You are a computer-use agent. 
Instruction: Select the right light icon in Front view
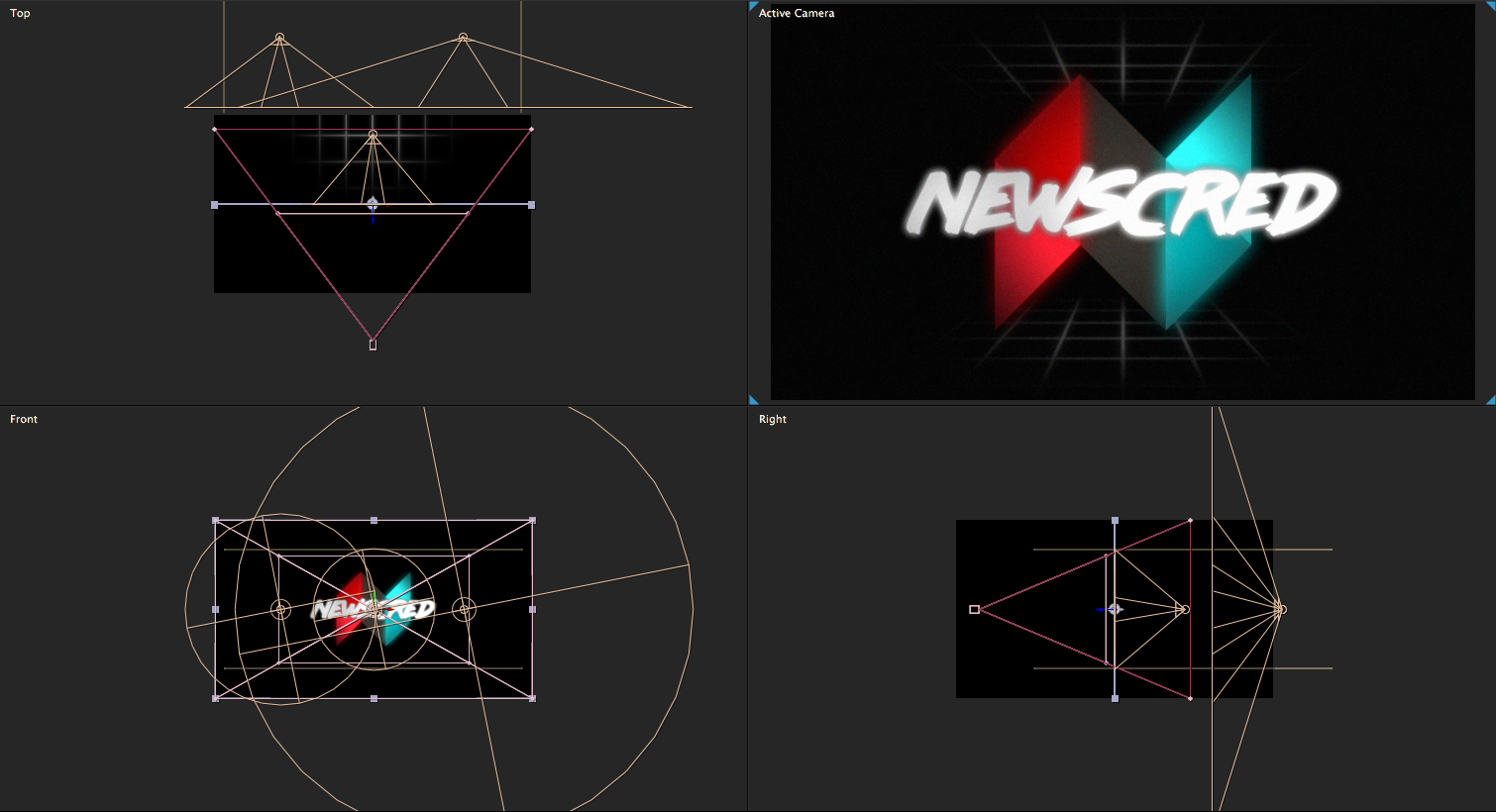tap(464, 609)
